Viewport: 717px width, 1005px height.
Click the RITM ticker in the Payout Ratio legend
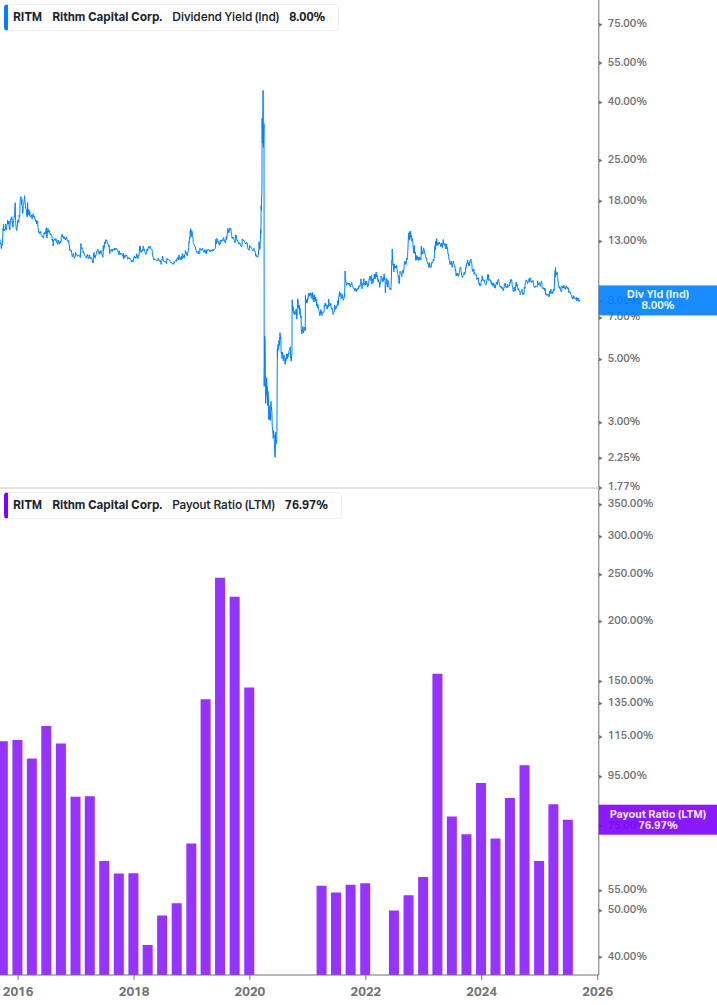point(28,505)
